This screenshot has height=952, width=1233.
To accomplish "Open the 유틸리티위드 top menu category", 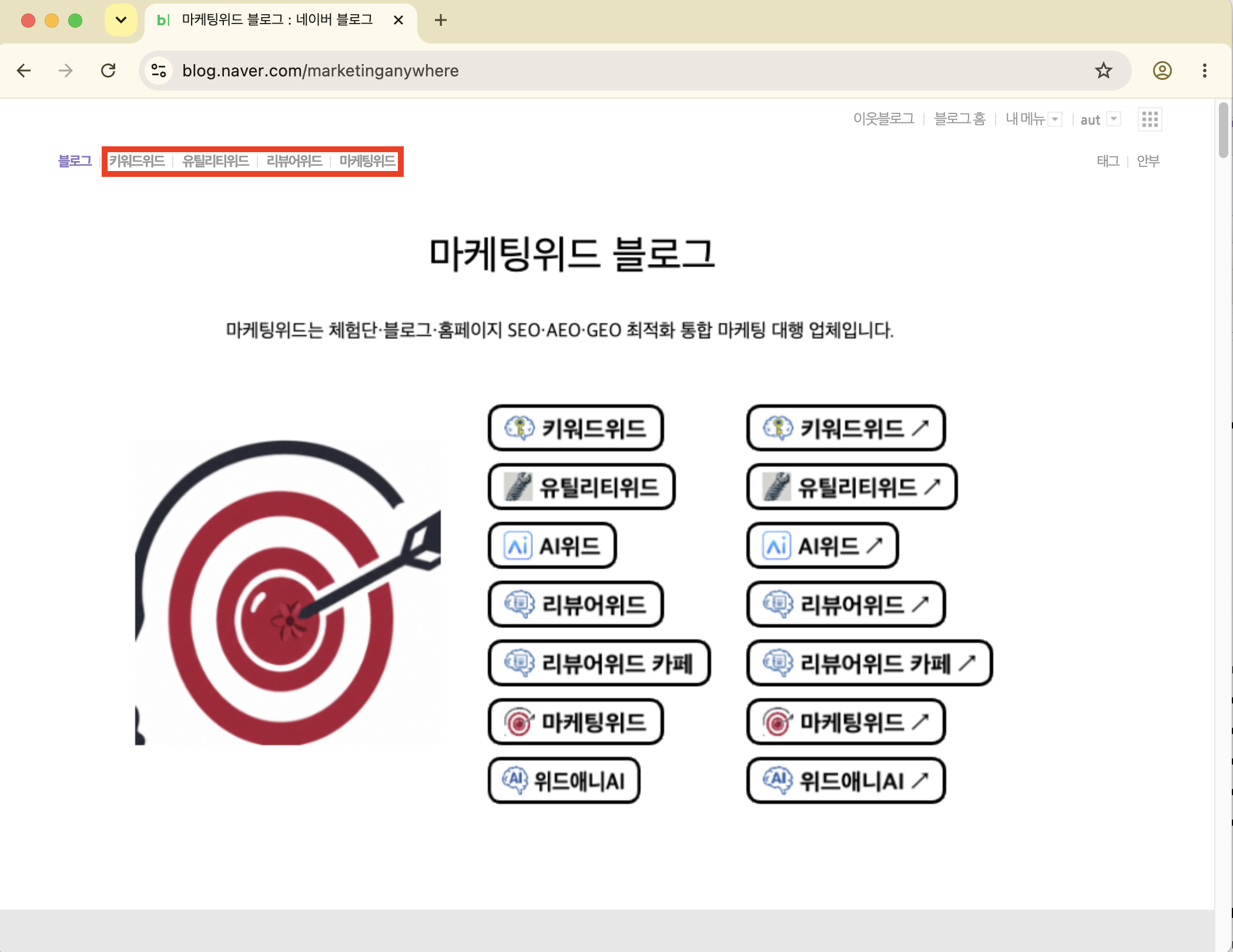I will [216, 161].
